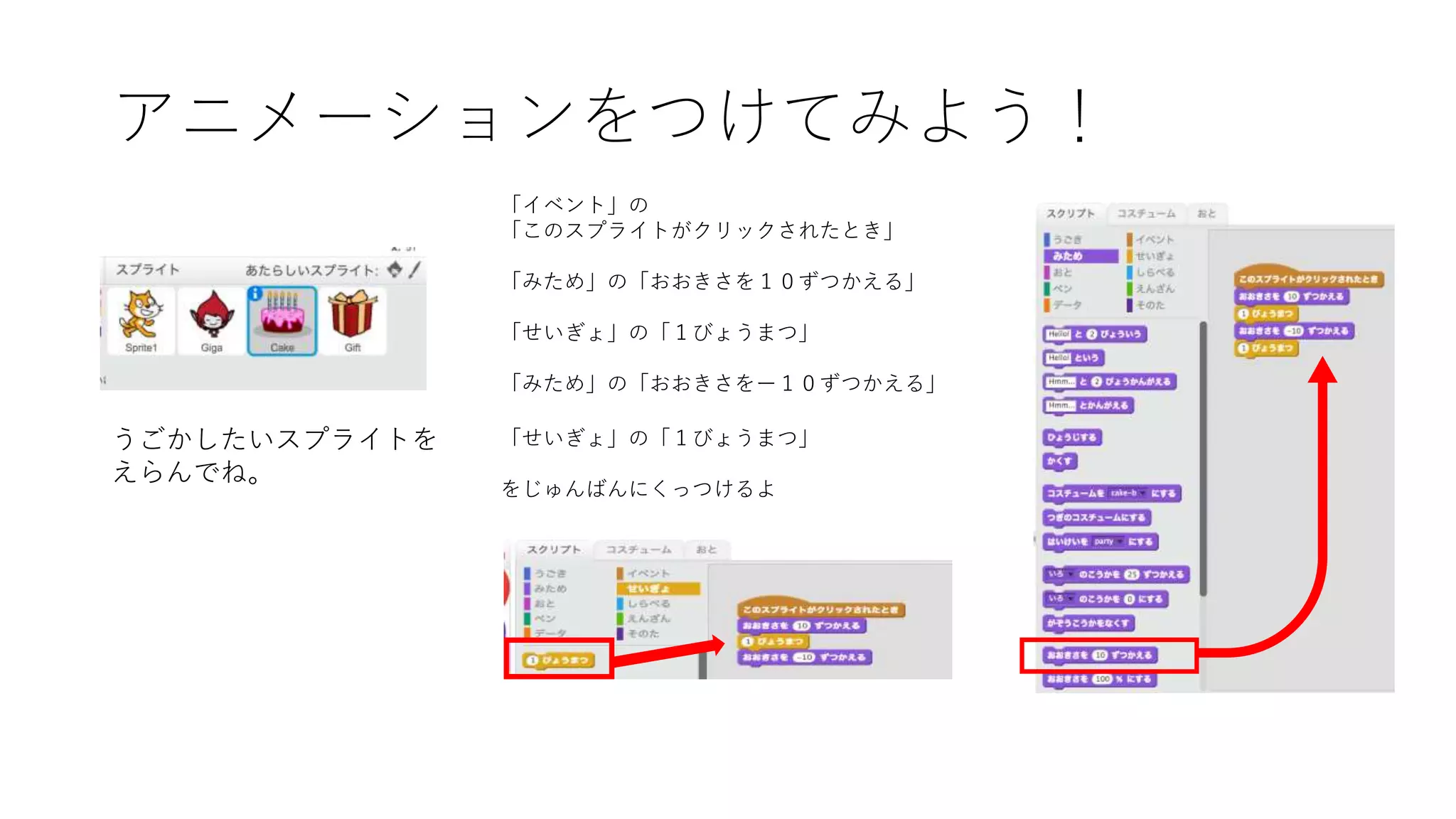Image resolution: width=1456 pixels, height=819 pixels.
Task: Select the Gift sprite thumbnail
Action: coord(353,321)
